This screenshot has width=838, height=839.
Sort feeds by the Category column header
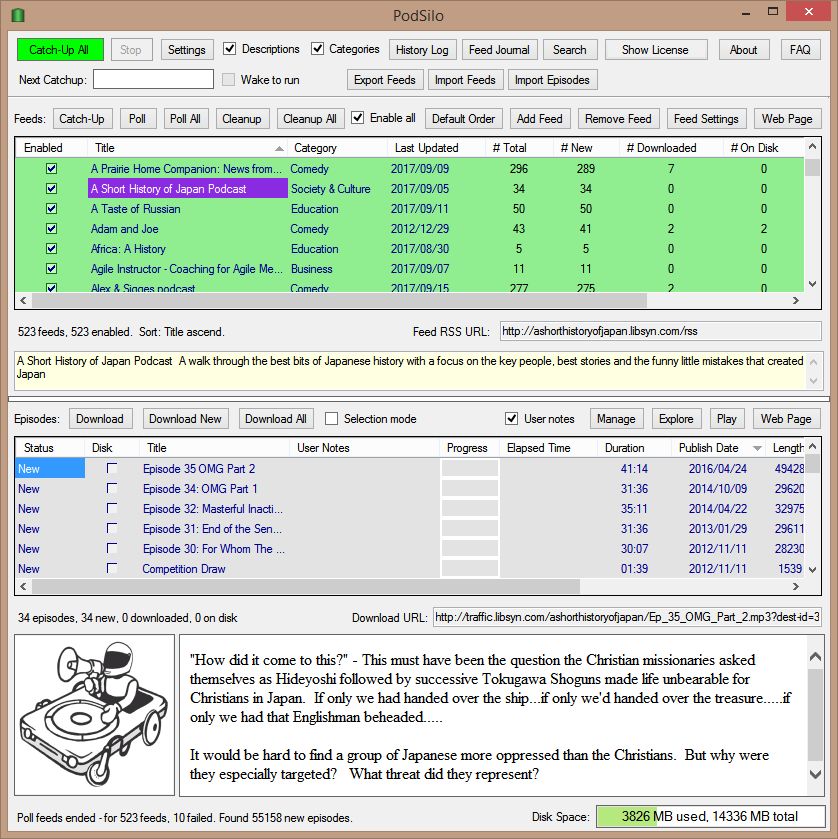coord(315,148)
